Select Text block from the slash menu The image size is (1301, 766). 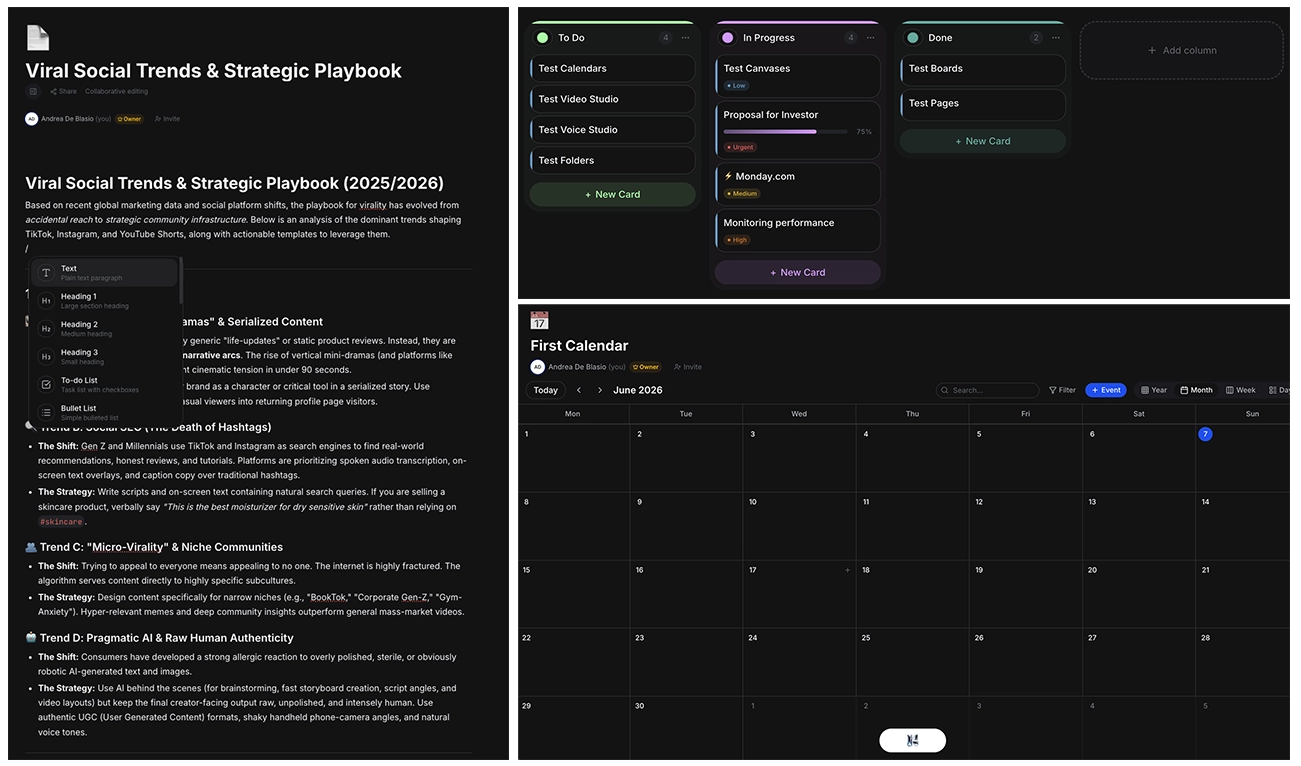[x=104, y=273]
